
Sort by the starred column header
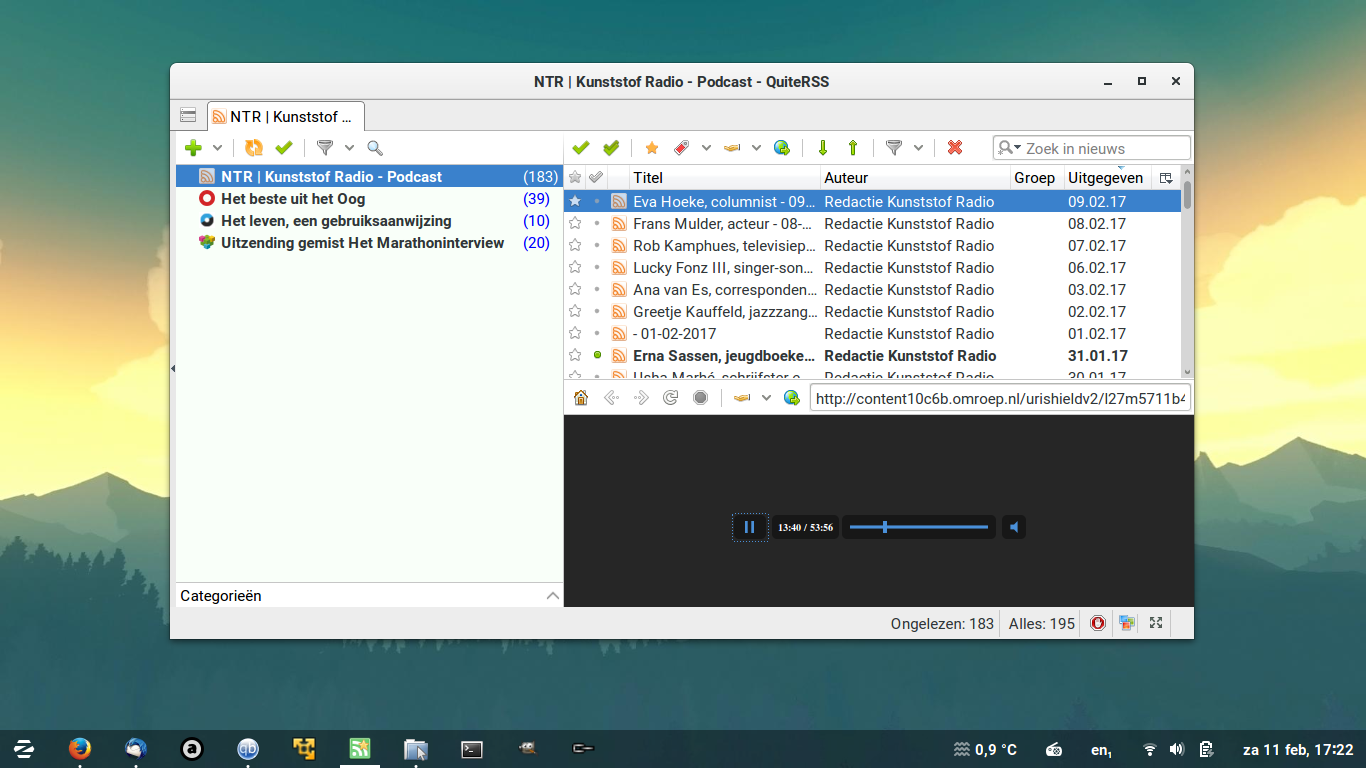(x=575, y=178)
